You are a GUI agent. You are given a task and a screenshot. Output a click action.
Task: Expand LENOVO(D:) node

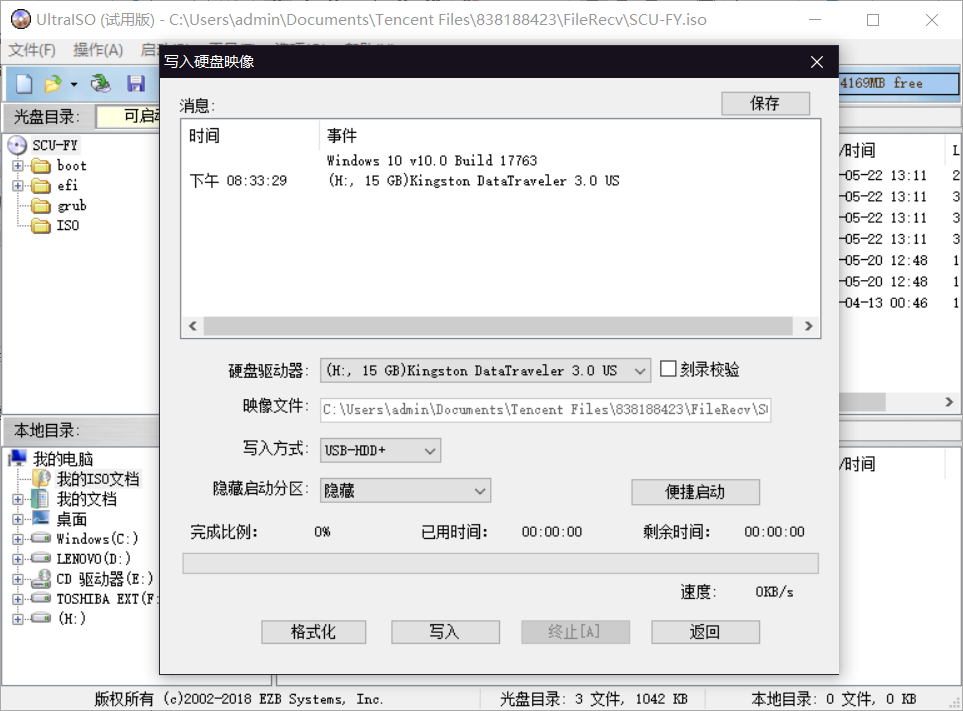(x=17, y=559)
